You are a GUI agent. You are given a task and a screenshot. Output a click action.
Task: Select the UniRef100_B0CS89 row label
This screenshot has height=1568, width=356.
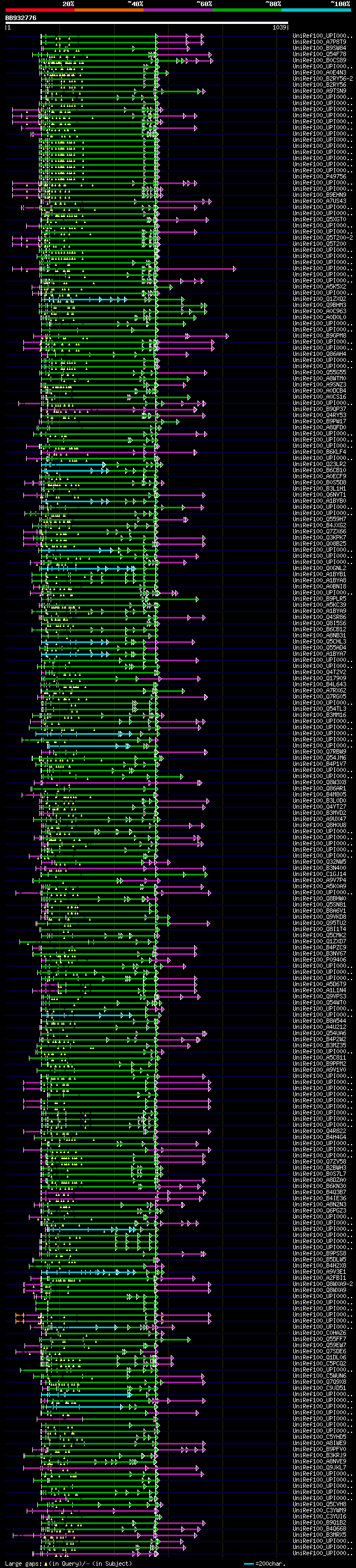point(319,60)
